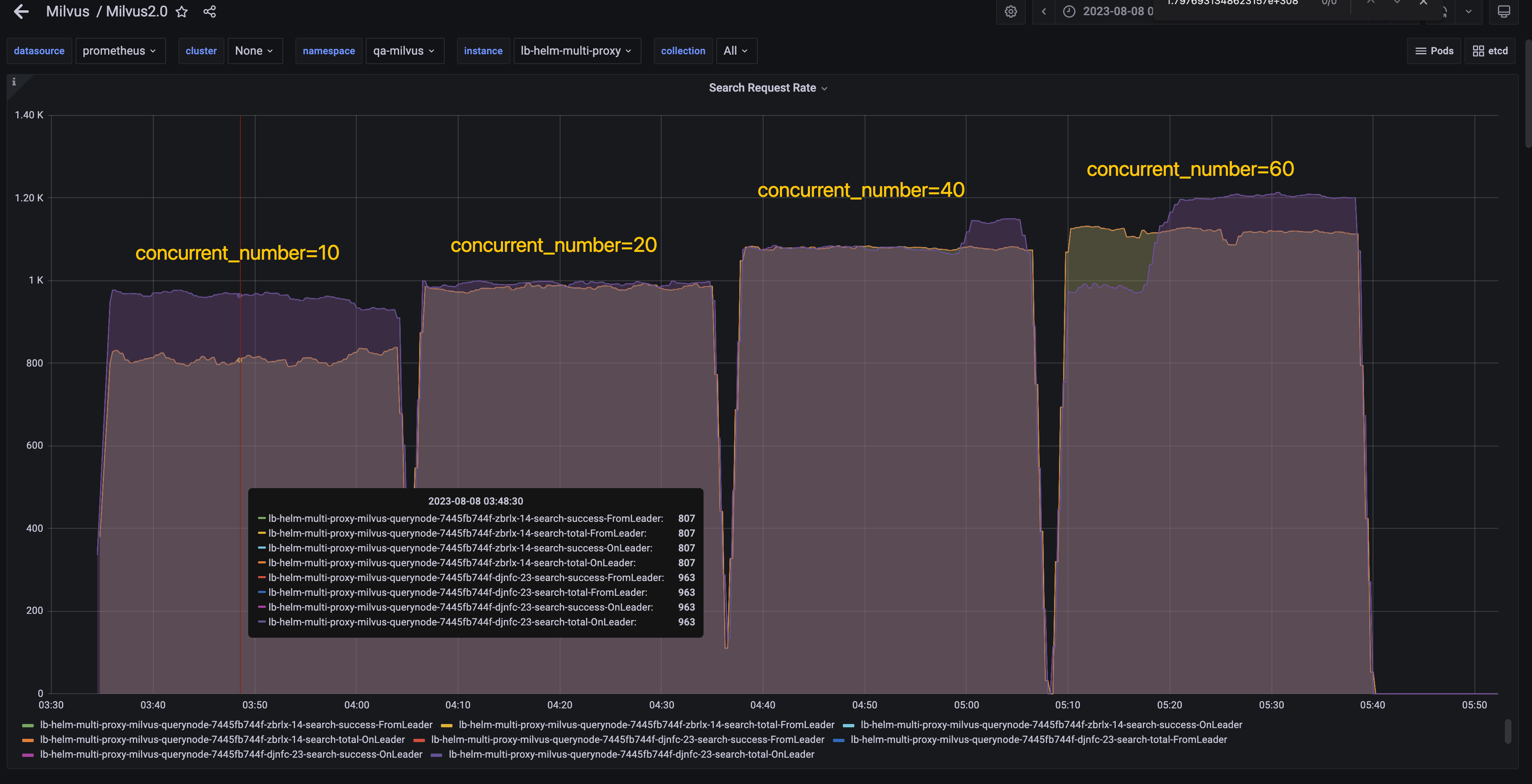Click the back arrow to leave the dashboard

[21, 12]
